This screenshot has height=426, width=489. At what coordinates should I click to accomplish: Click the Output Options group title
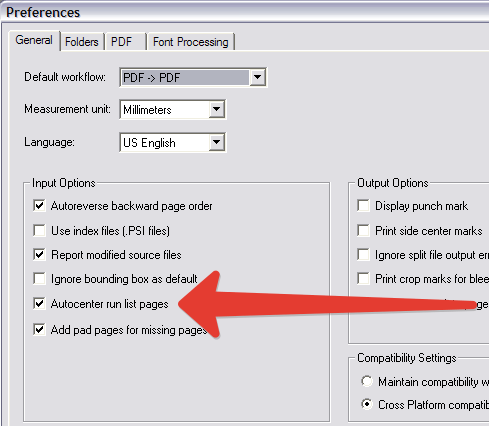pyautogui.click(x=393, y=183)
